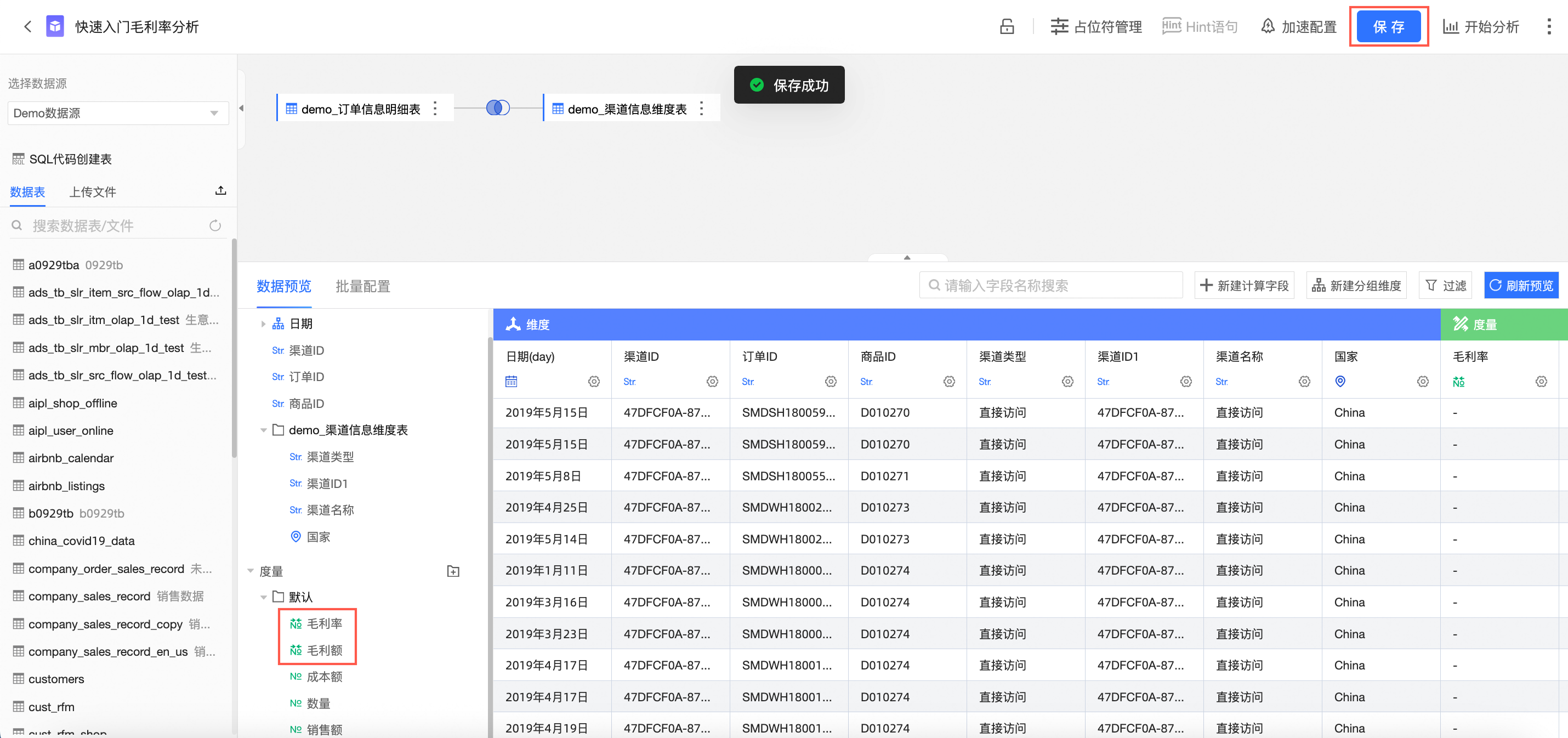This screenshot has width=1568, height=738.
Task: Open the top-right more options menu
Action: coord(1548,26)
